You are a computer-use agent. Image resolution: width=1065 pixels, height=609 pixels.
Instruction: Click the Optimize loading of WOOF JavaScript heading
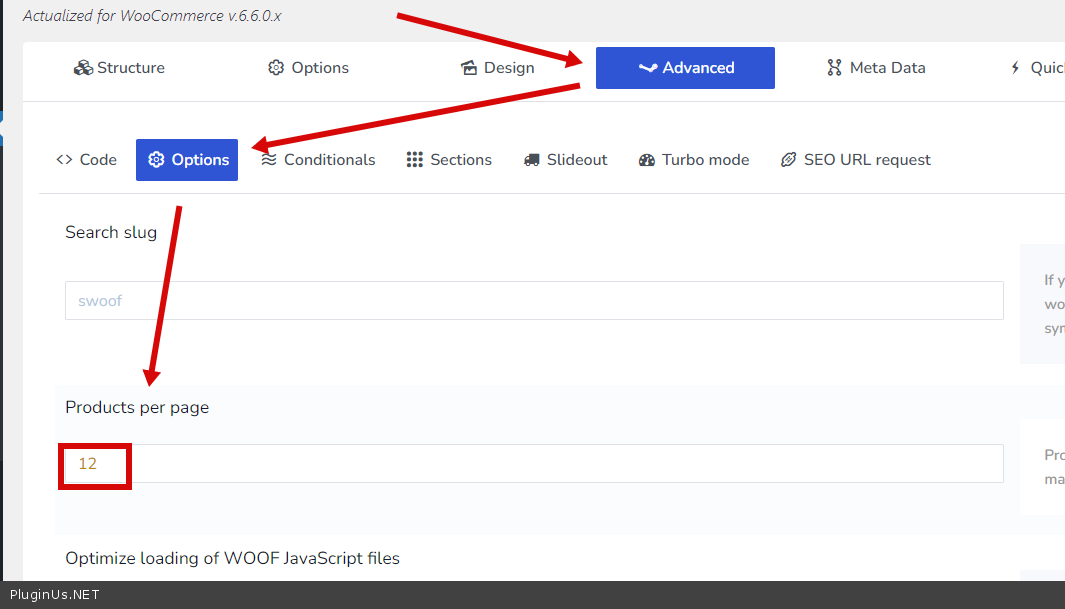pyautogui.click(x=232, y=558)
